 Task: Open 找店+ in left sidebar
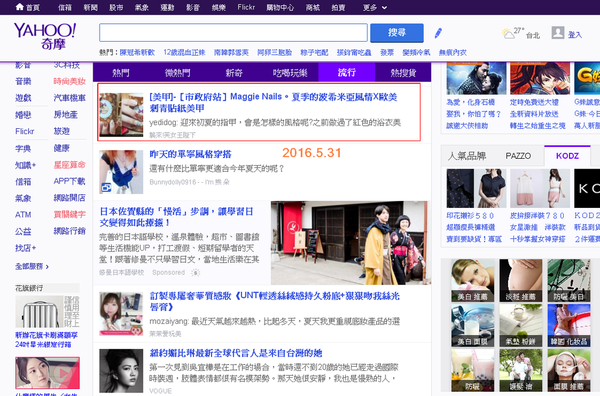[x=25, y=248]
